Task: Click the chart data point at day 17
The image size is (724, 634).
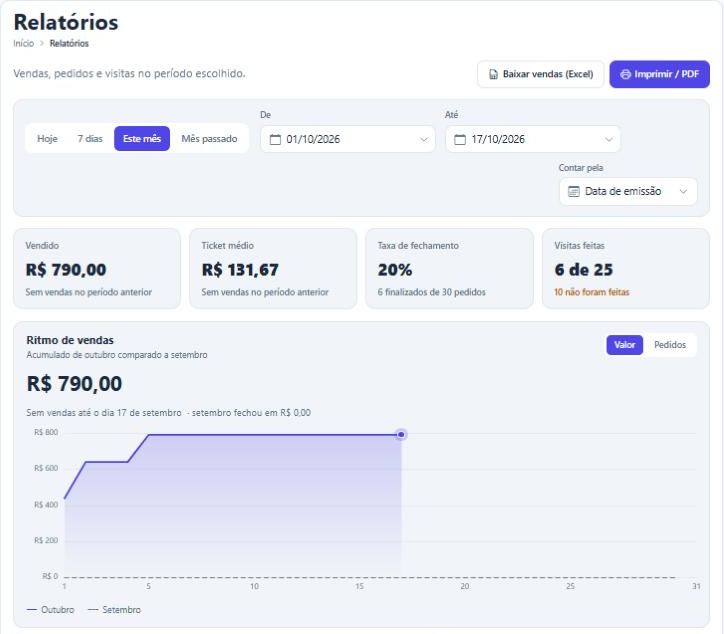Action: tap(401, 435)
